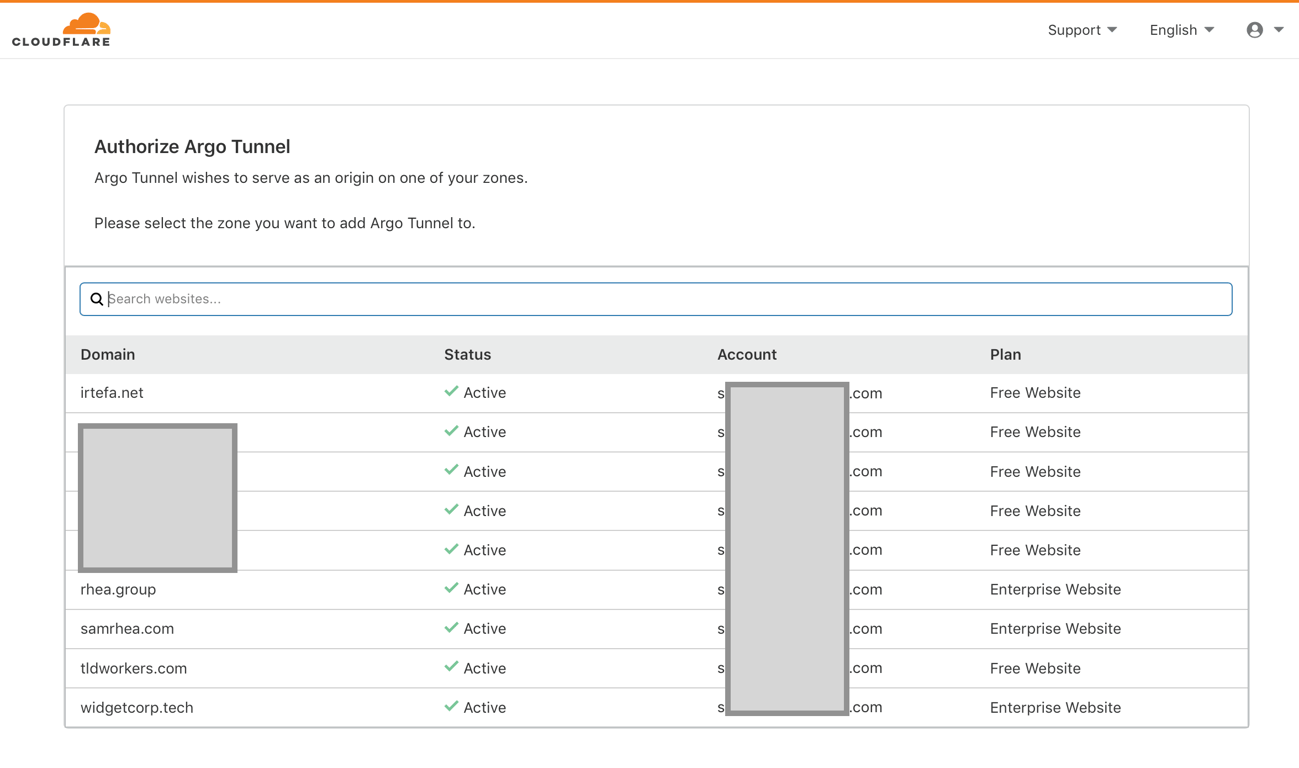Select the irtefa.net domain
The image size is (1299, 768).
[112, 393]
